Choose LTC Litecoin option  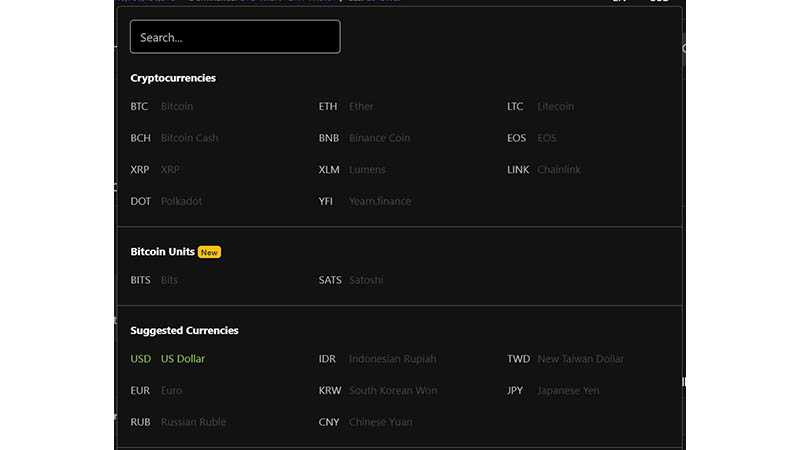[x=540, y=106]
